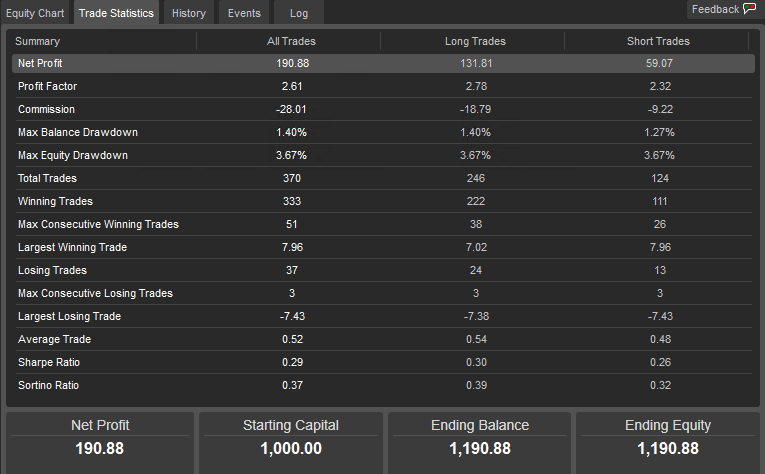Viewport: 765px width, 474px height.
Task: Select the Net Profit row label
Action: pyautogui.click(x=40, y=63)
